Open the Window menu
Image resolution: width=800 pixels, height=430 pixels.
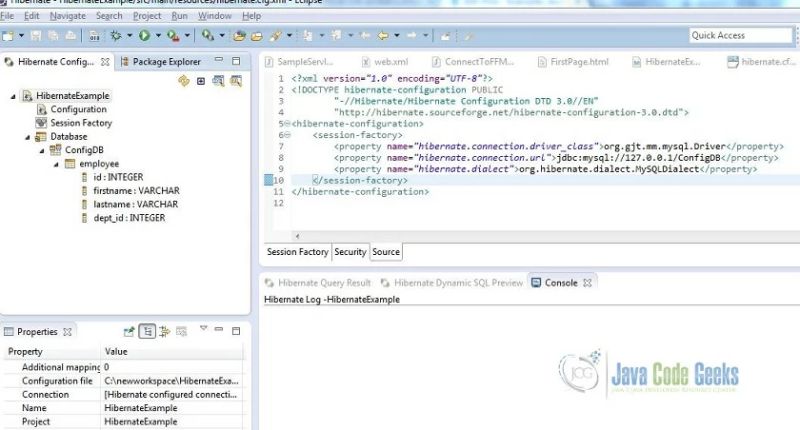click(x=215, y=16)
